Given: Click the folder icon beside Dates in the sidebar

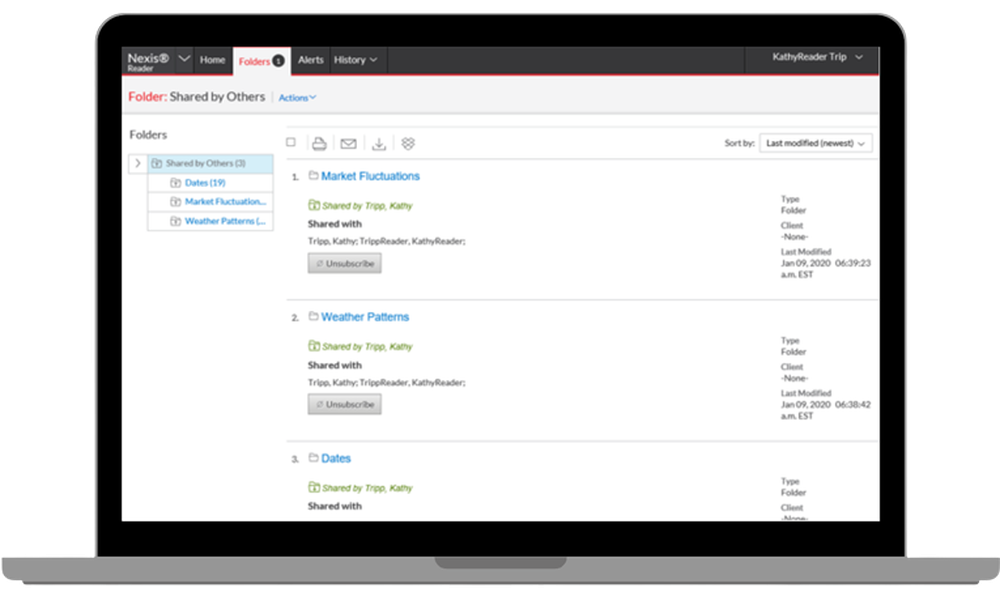Looking at the screenshot, I should [x=177, y=182].
